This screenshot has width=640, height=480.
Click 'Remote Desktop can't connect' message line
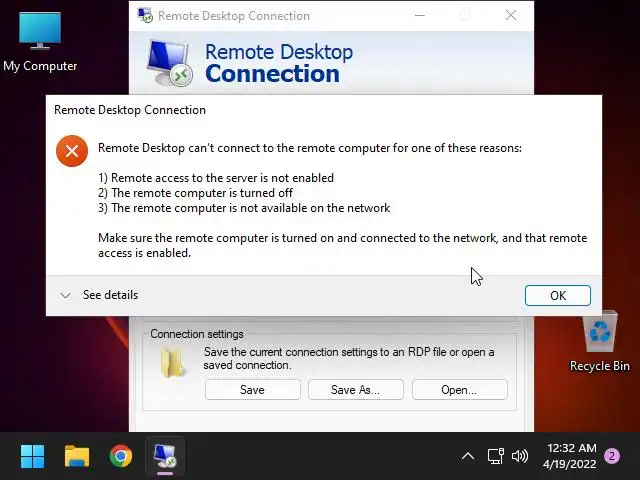pos(310,148)
